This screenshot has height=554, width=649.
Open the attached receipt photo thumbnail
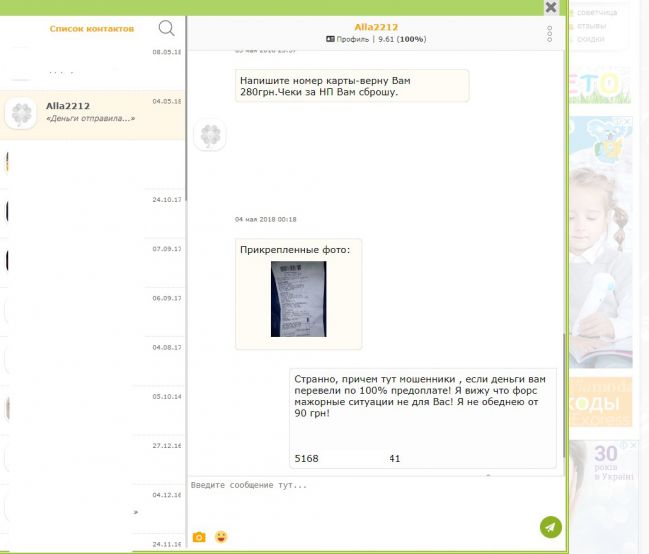[298, 299]
